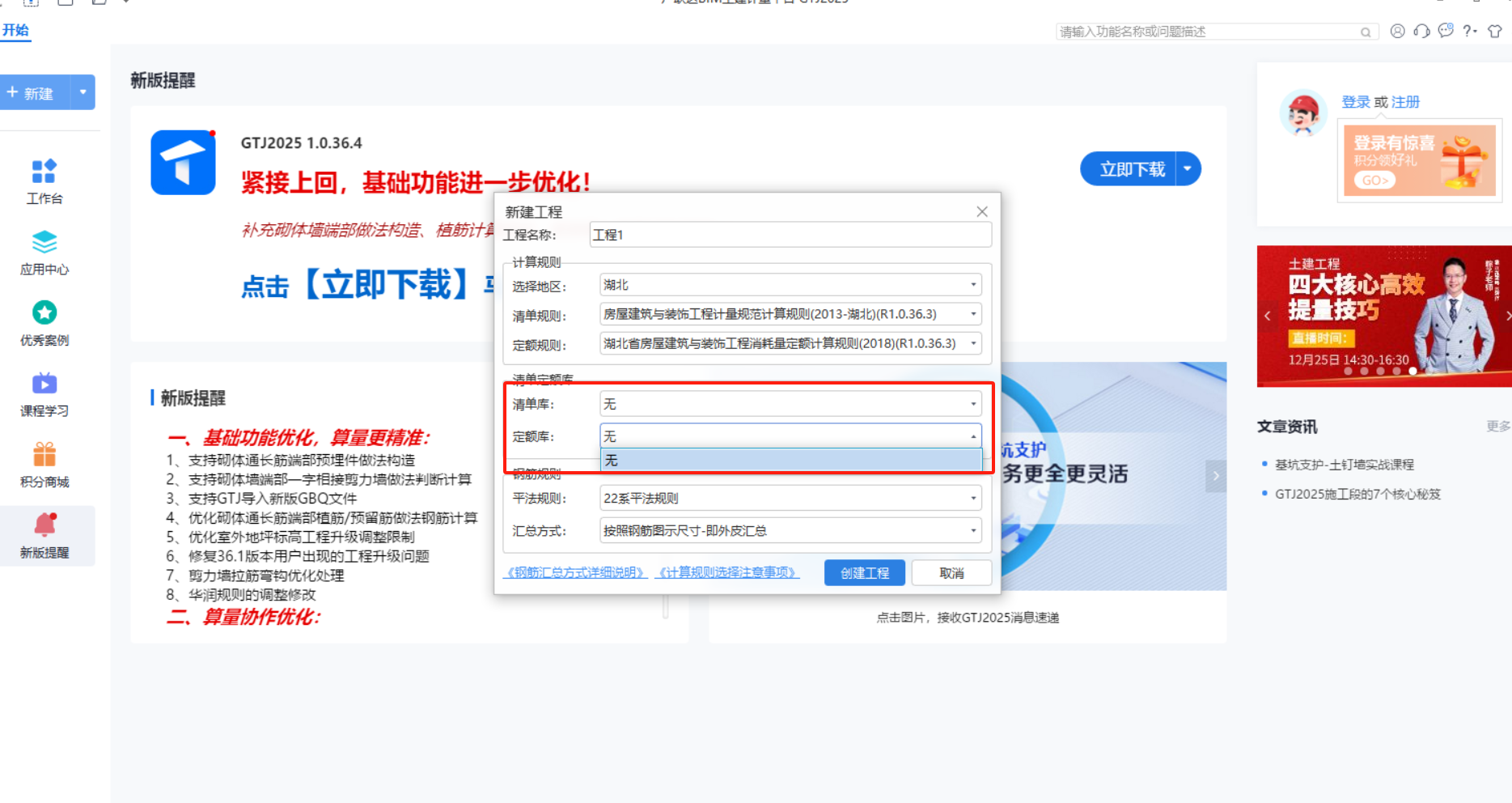Expand the 新建 button dropdown arrow
The image size is (1512, 803).
pyautogui.click(x=83, y=93)
